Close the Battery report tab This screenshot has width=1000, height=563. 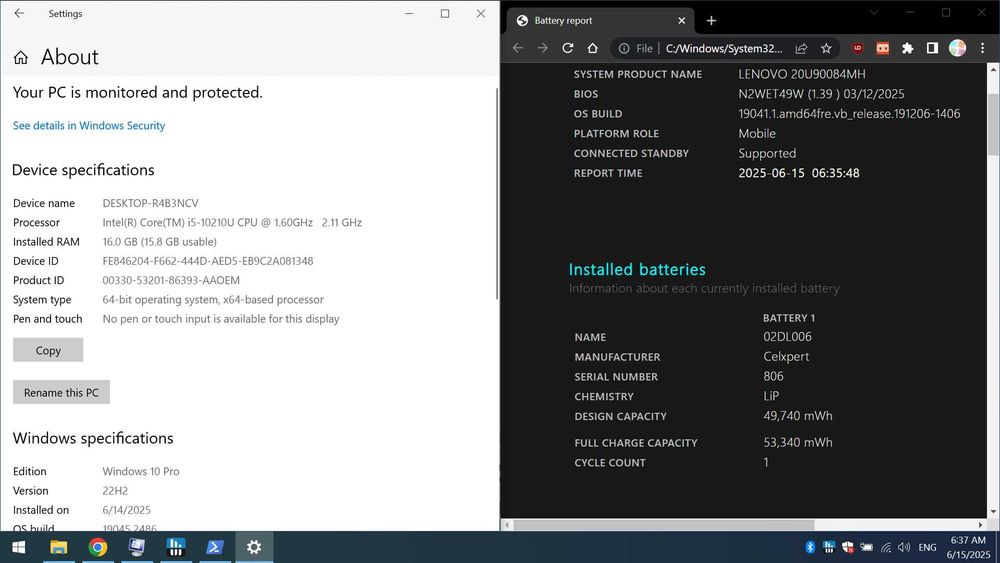point(681,20)
